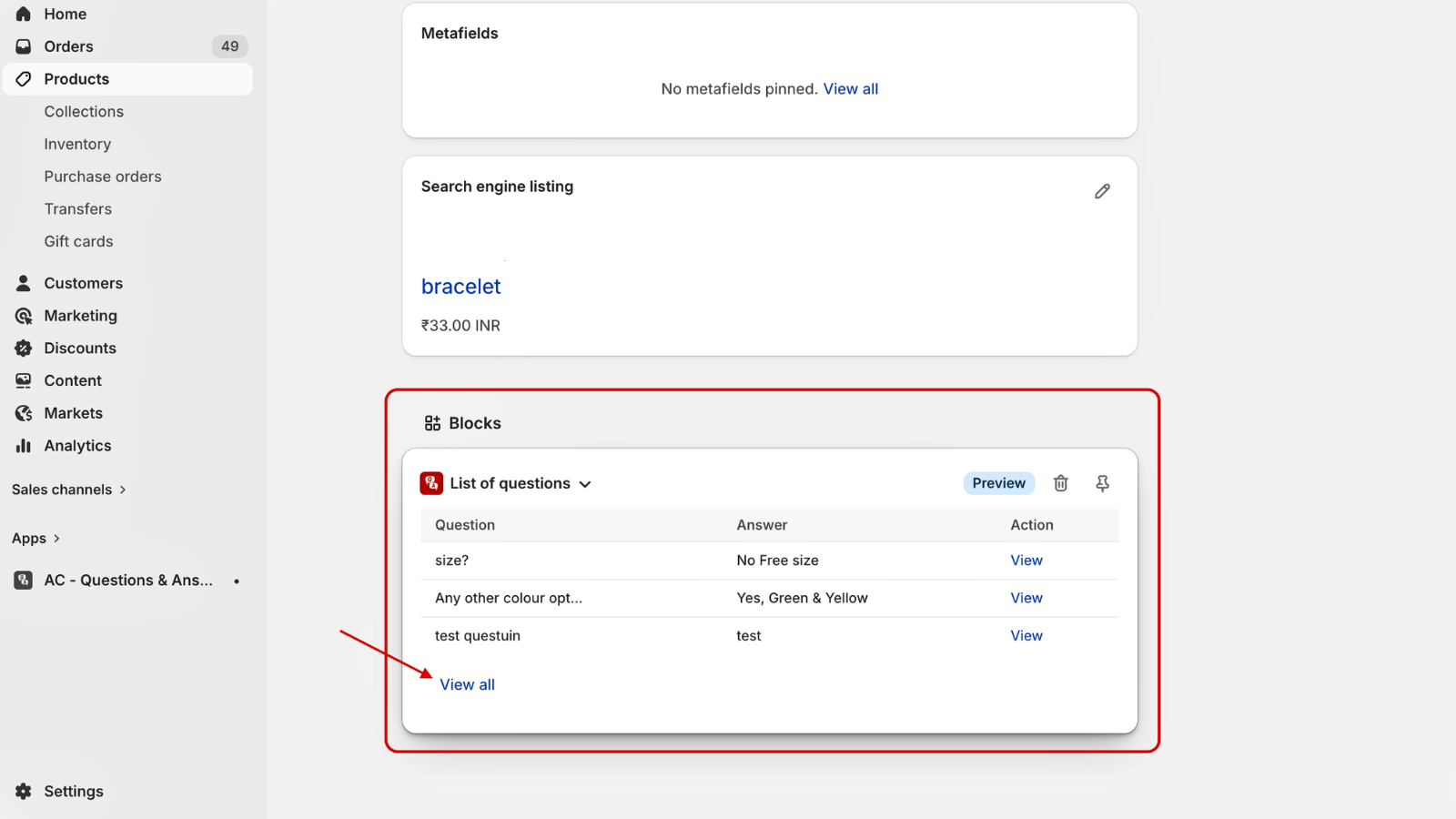The width and height of the screenshot is (1456, 819).
Task: Open the Collections submenu item
Action: (84, 112)
